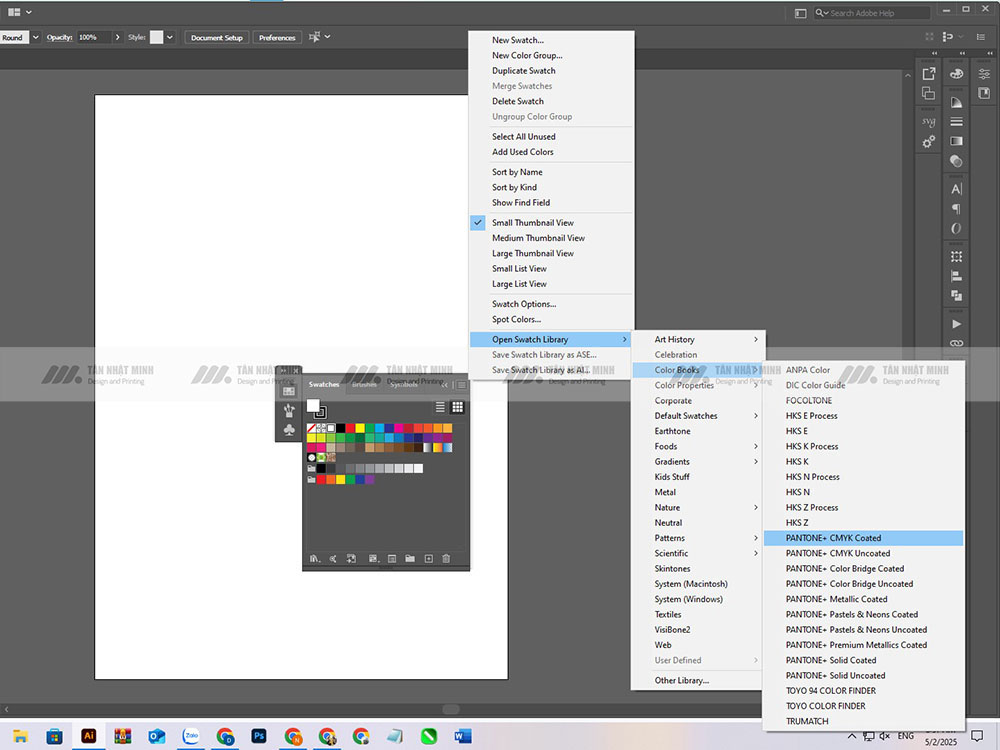
Task: Select PANTONE+ Solid Coated color book
Action: pyautogui.click(x=864, y=661)
